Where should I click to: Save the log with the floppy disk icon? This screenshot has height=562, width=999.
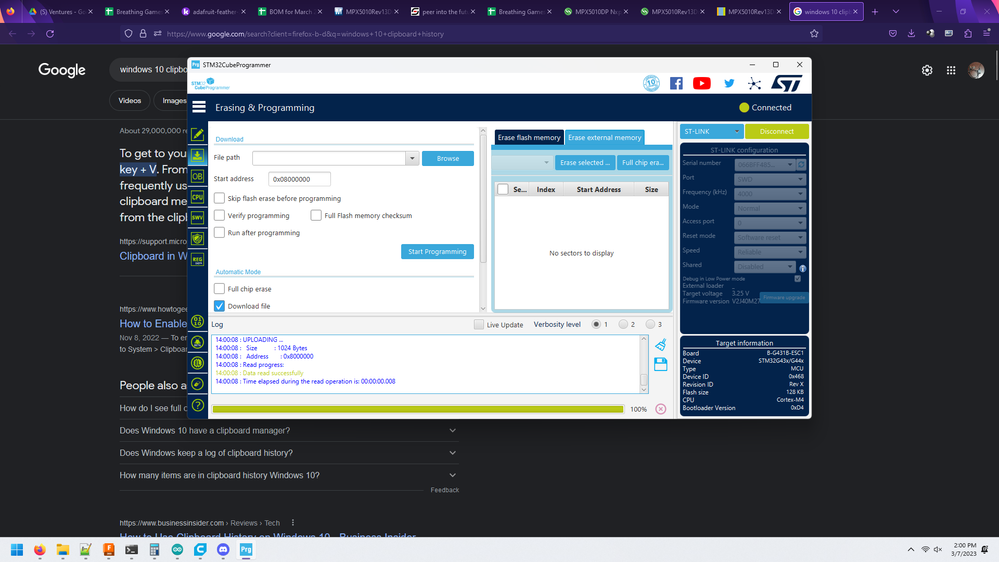click(661, 364)
